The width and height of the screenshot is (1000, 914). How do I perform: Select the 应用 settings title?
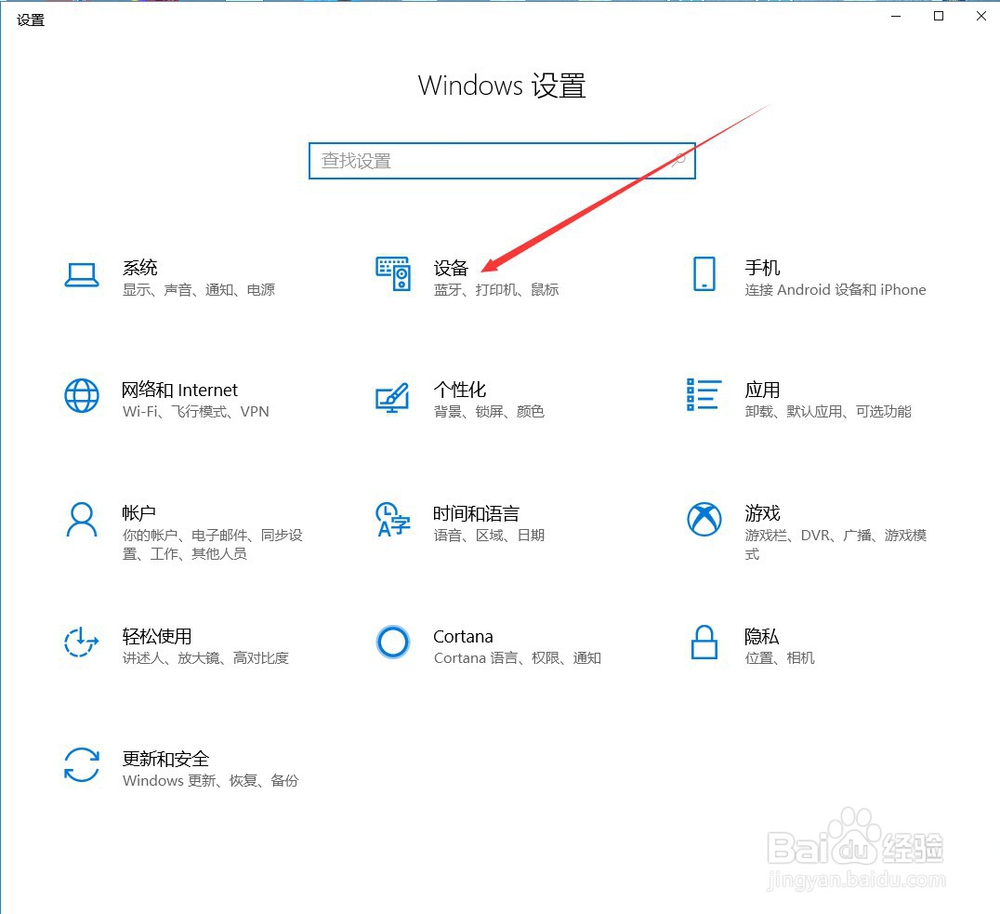pos(762,390)
